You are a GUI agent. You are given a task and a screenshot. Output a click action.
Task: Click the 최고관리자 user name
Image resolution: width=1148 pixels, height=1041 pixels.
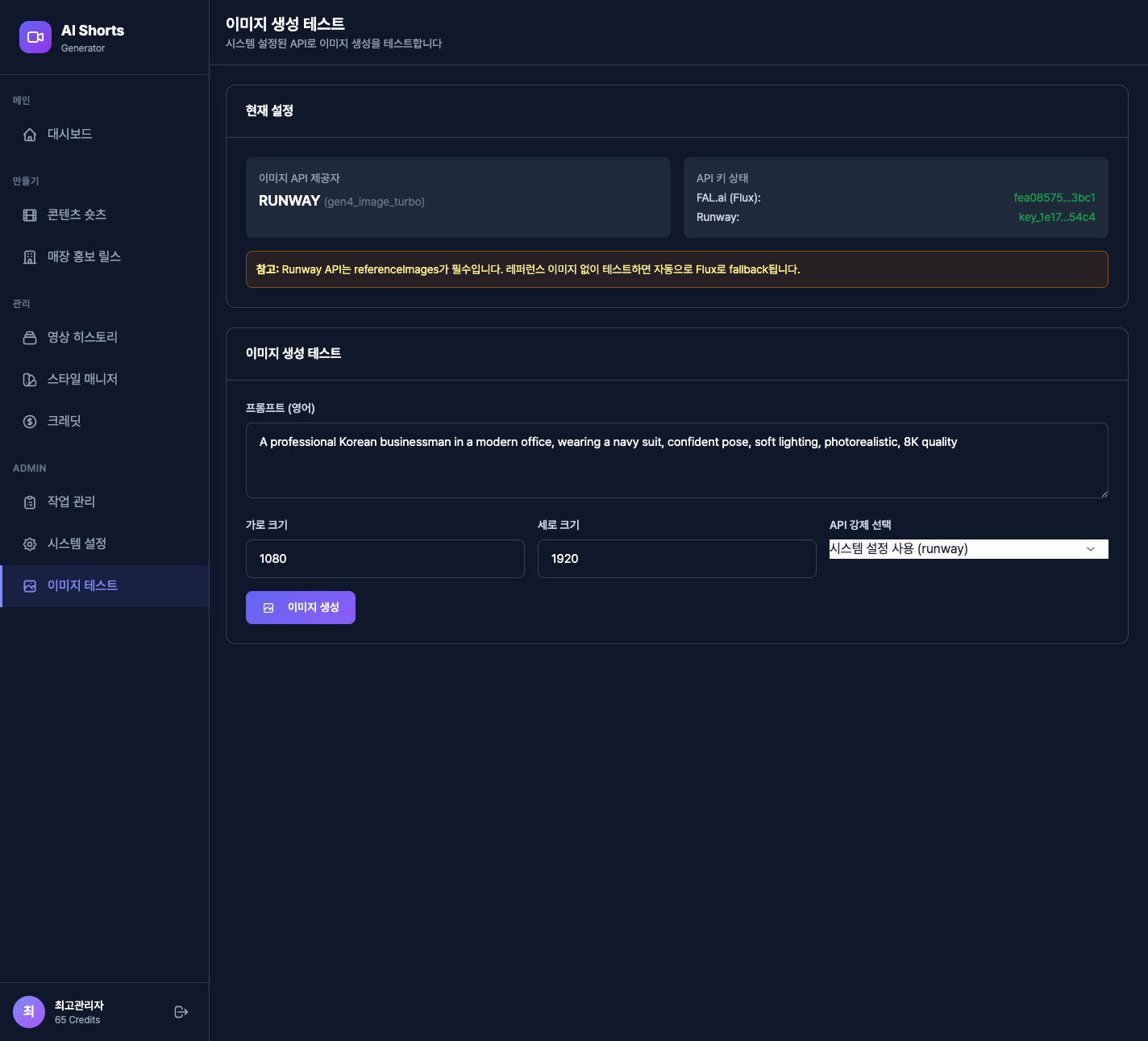(79, 1006)
